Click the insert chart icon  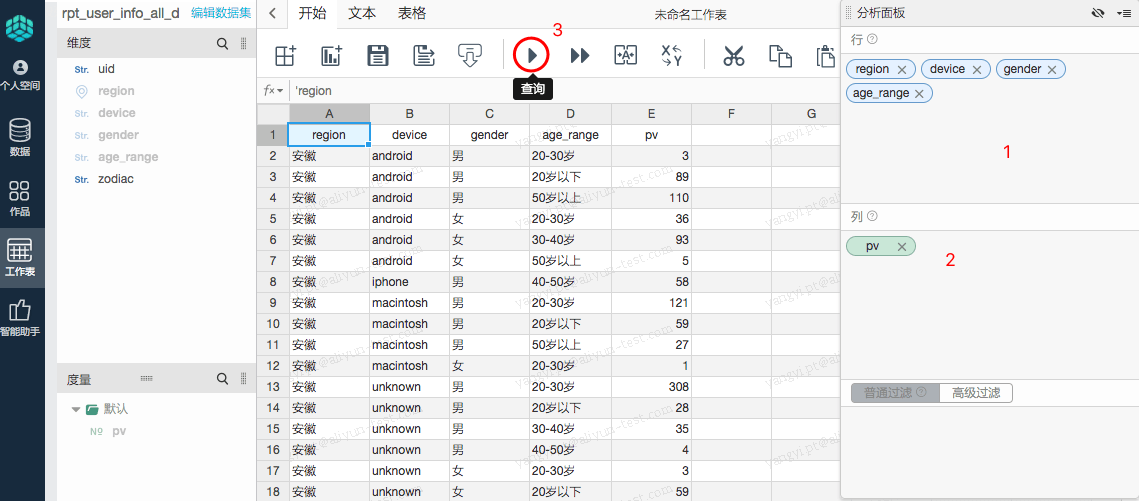coord(332,55)
